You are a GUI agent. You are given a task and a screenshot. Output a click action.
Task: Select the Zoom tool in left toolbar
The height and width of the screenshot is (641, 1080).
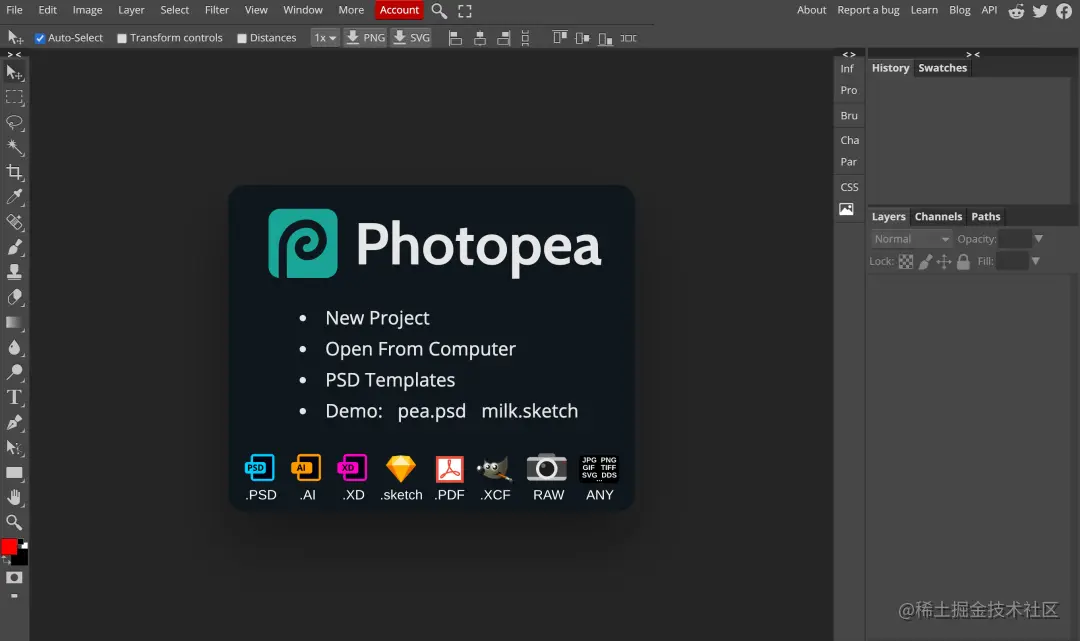[x=14, y=522]
